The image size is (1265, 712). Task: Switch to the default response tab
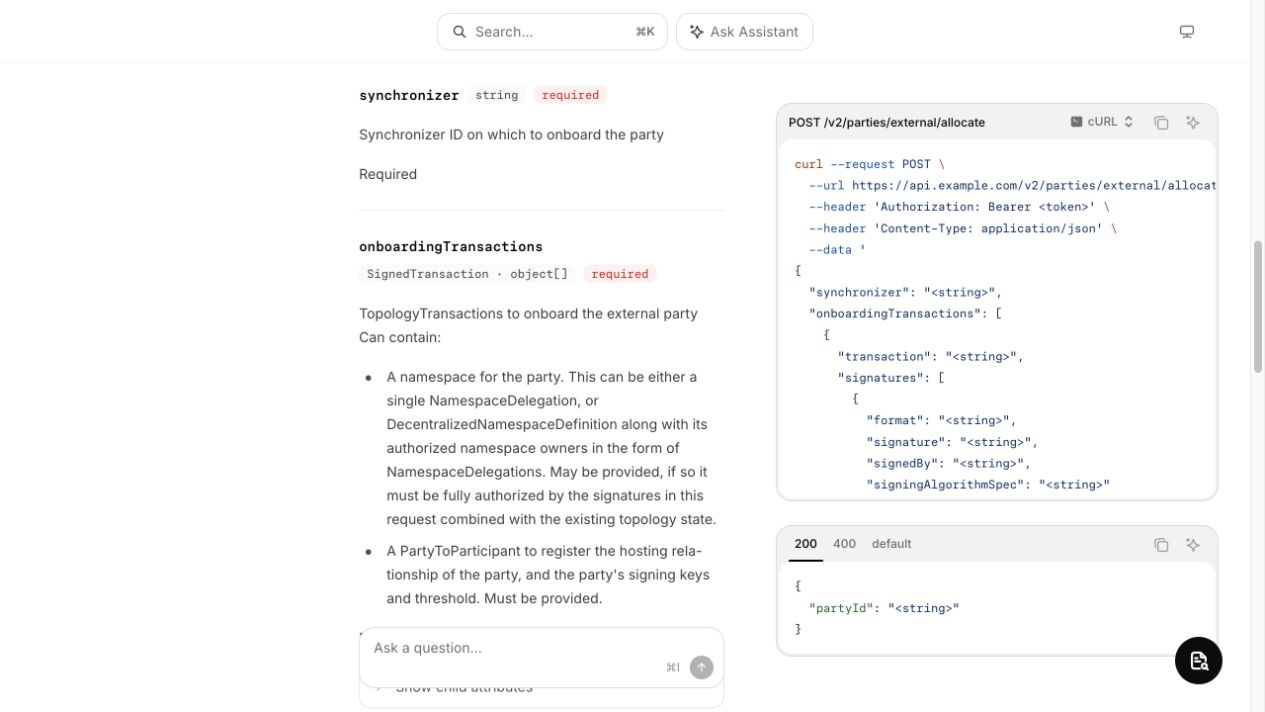click(891, 544)
